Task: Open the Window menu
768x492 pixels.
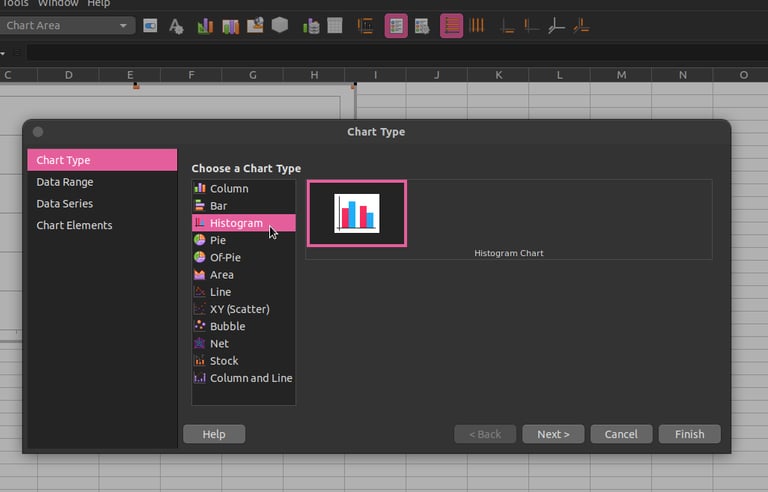Action: (58, 3)
